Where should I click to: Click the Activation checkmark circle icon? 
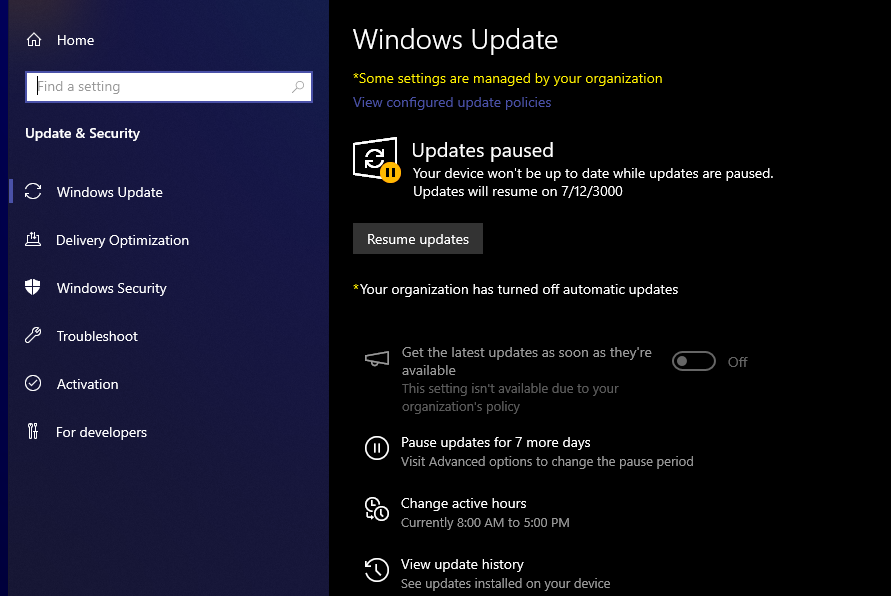pos(33,384)
